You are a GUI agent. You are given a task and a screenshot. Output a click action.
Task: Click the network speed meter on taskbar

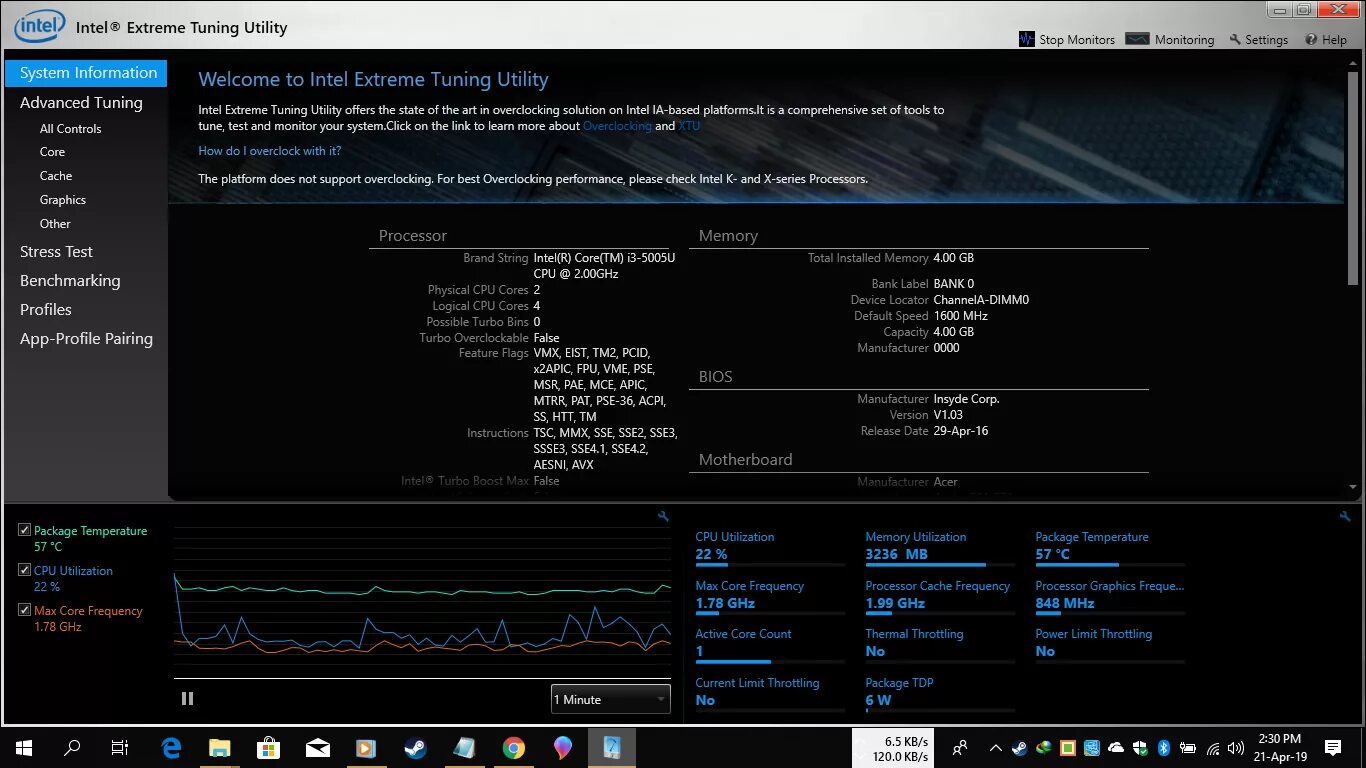click(892, 748)
